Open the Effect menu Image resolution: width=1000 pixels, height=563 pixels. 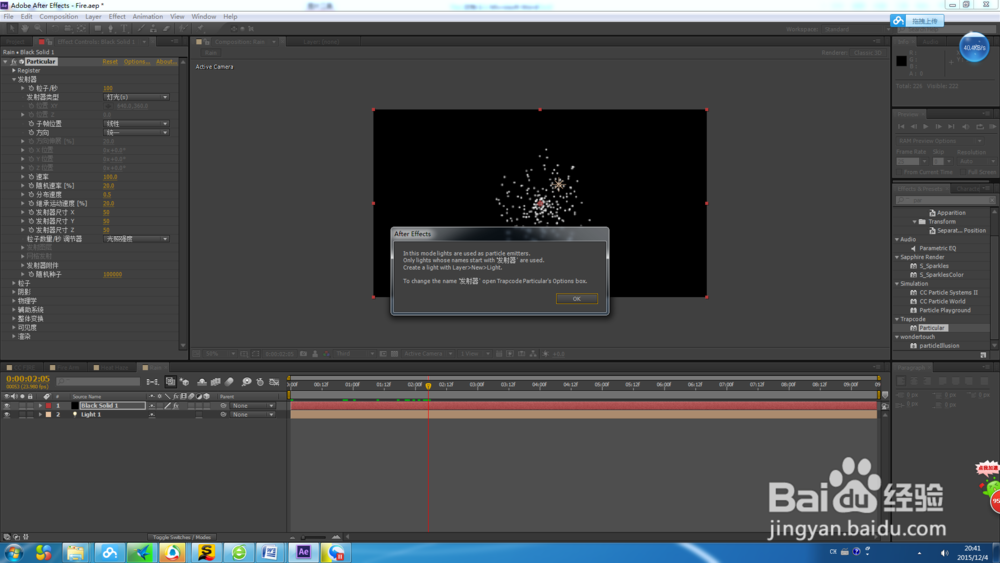[117, 17]
